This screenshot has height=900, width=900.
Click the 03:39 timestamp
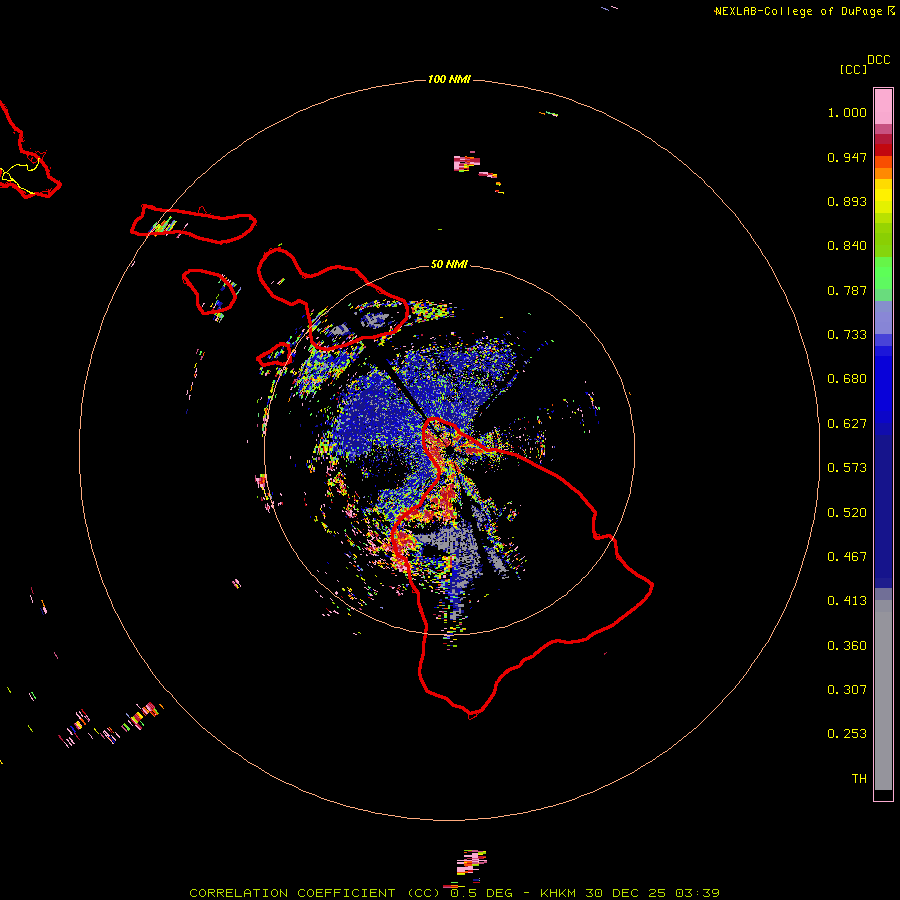pyautogui.click(x=697, y=893)
